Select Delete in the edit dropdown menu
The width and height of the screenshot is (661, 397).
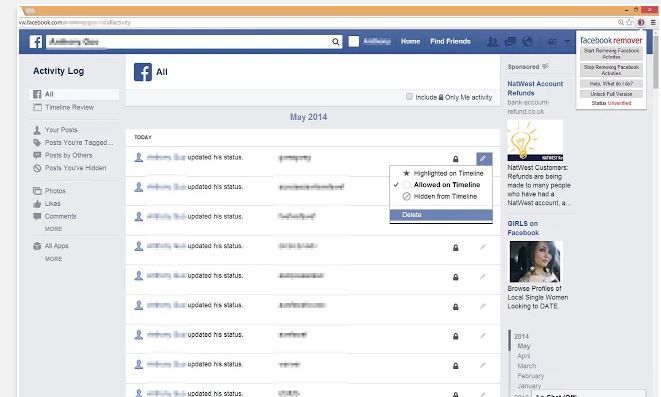[441, 215]
